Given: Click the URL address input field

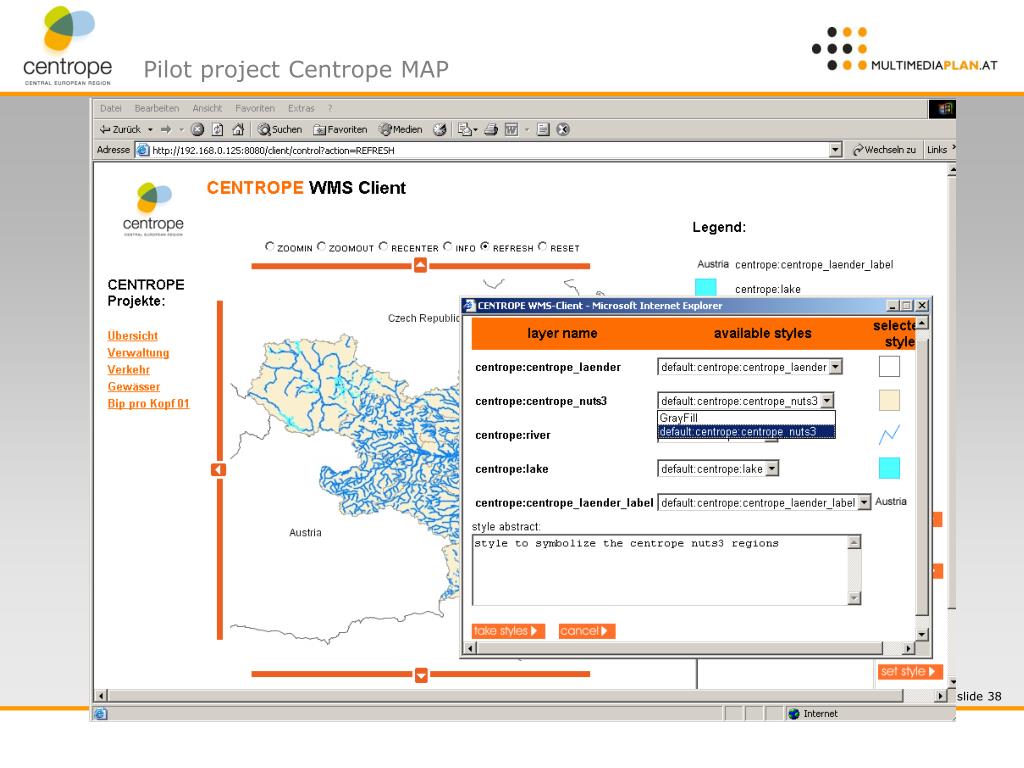Looking at the screenshot, I should (483, 150).
